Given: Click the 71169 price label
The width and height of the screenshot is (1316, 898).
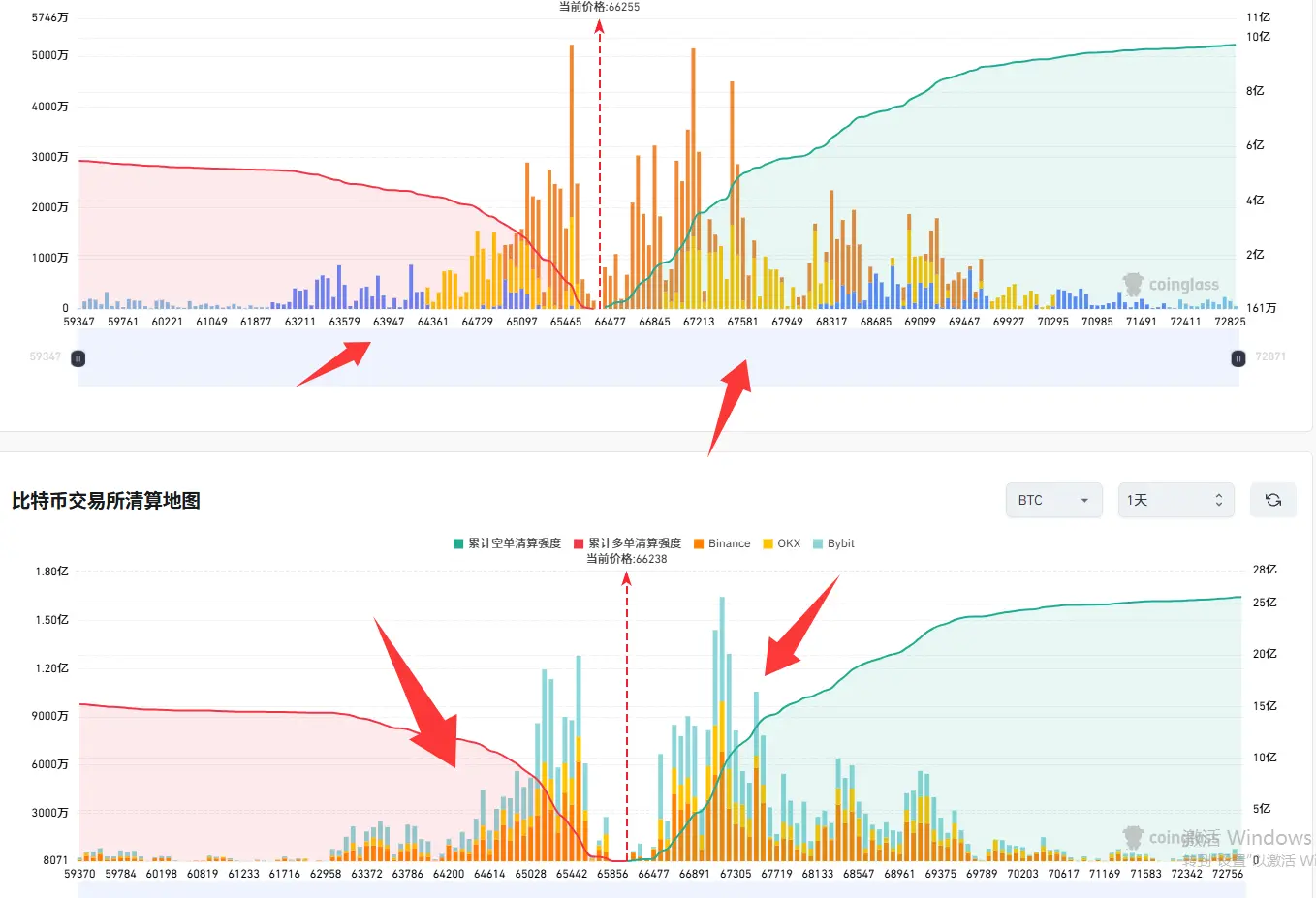Looking at the screenshot, I should coord(1105,874).
